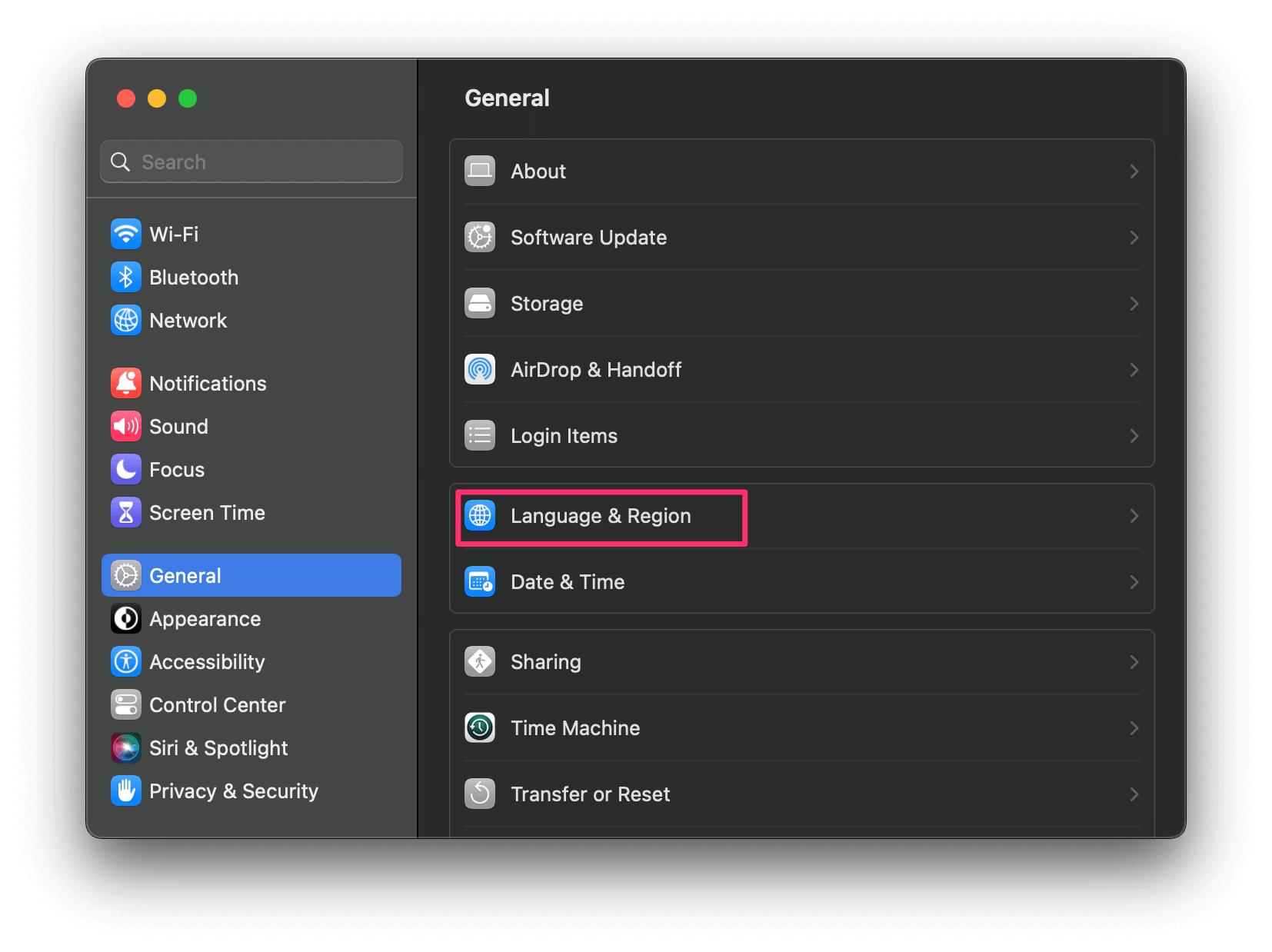Click the Focus moon icon
This screenshot has width=1272, height=952.
126,469
